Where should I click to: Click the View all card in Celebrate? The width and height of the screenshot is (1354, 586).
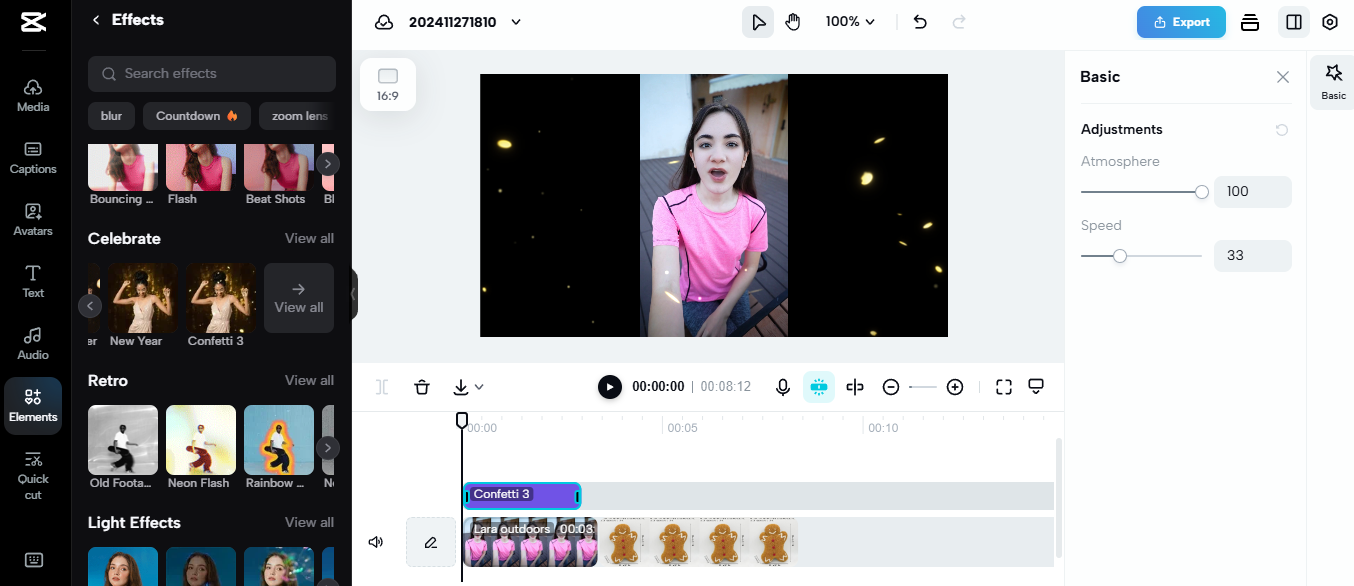point(299,298)
